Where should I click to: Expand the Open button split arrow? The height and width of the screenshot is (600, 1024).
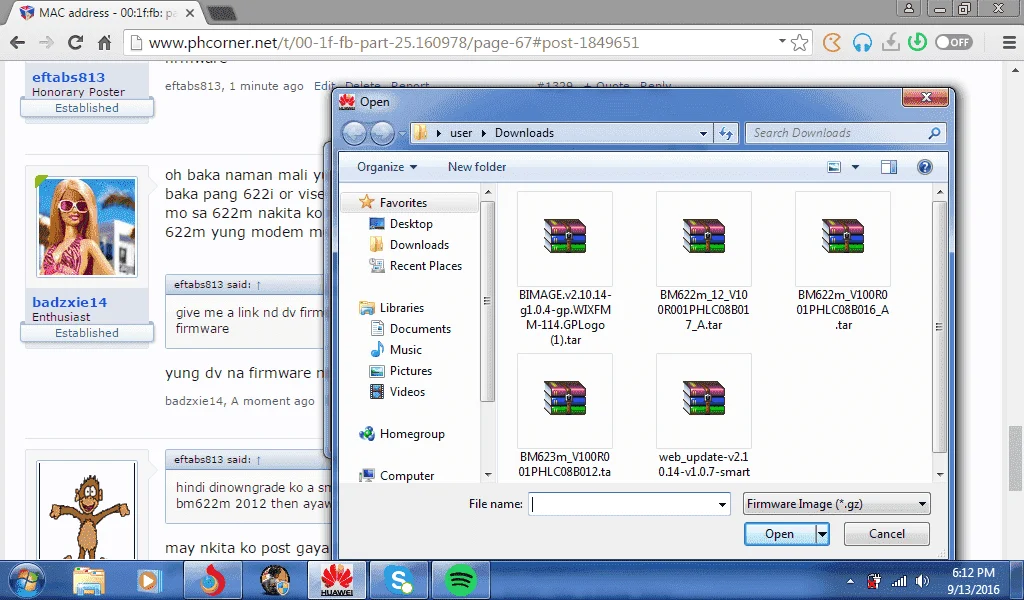pyautogui.click(x=822, y=534)
